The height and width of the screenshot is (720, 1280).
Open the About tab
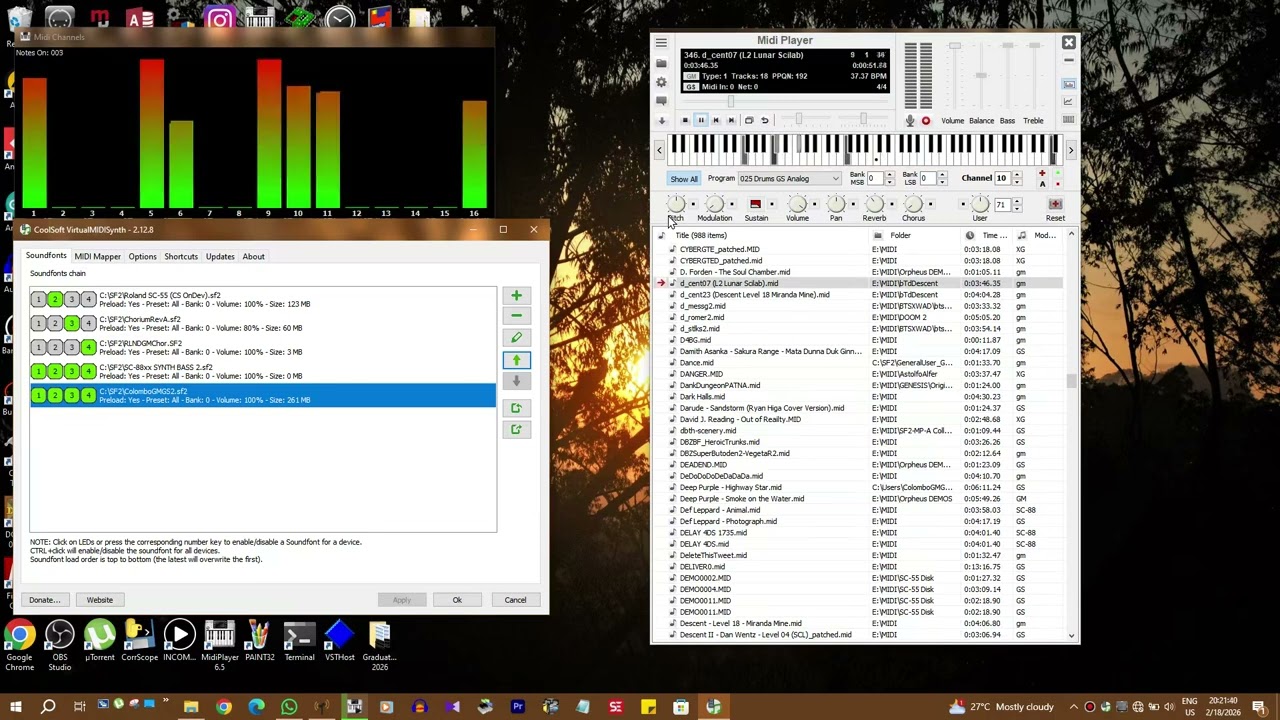253,256
